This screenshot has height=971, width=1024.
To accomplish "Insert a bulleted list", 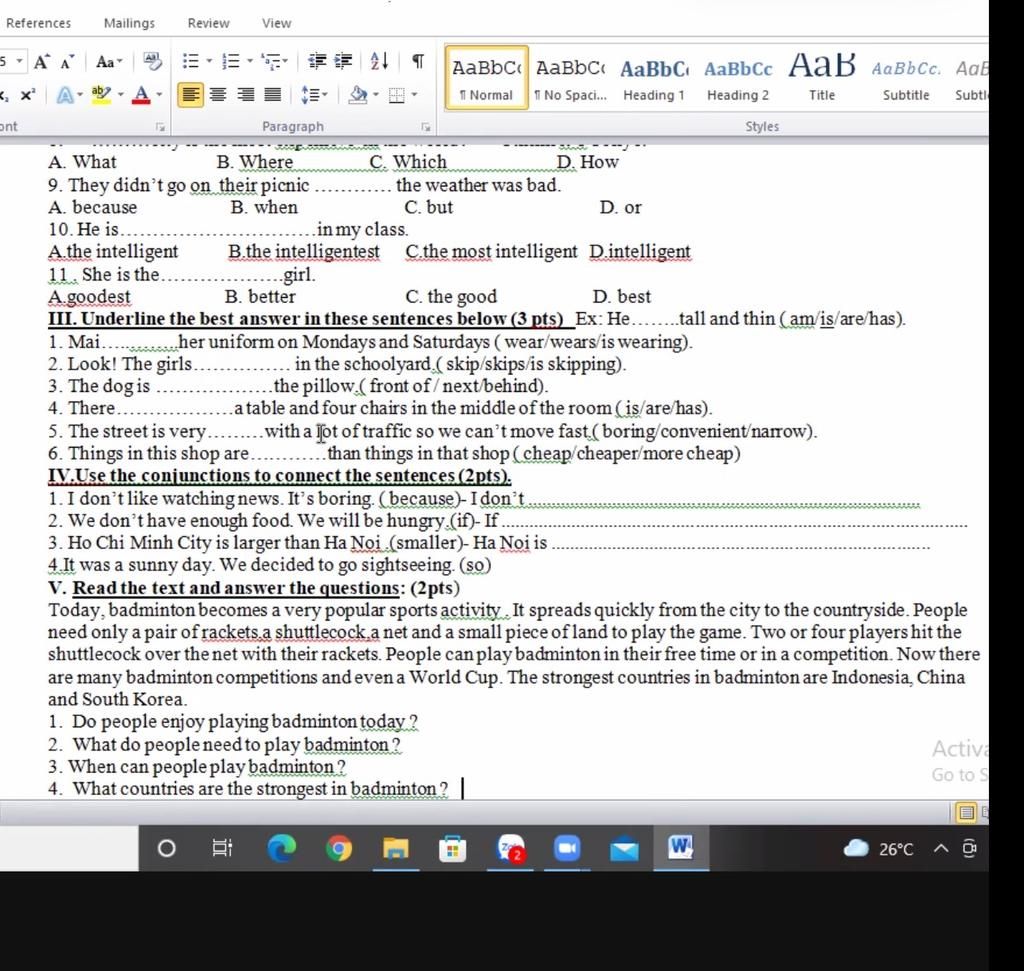I will (190, 61).
